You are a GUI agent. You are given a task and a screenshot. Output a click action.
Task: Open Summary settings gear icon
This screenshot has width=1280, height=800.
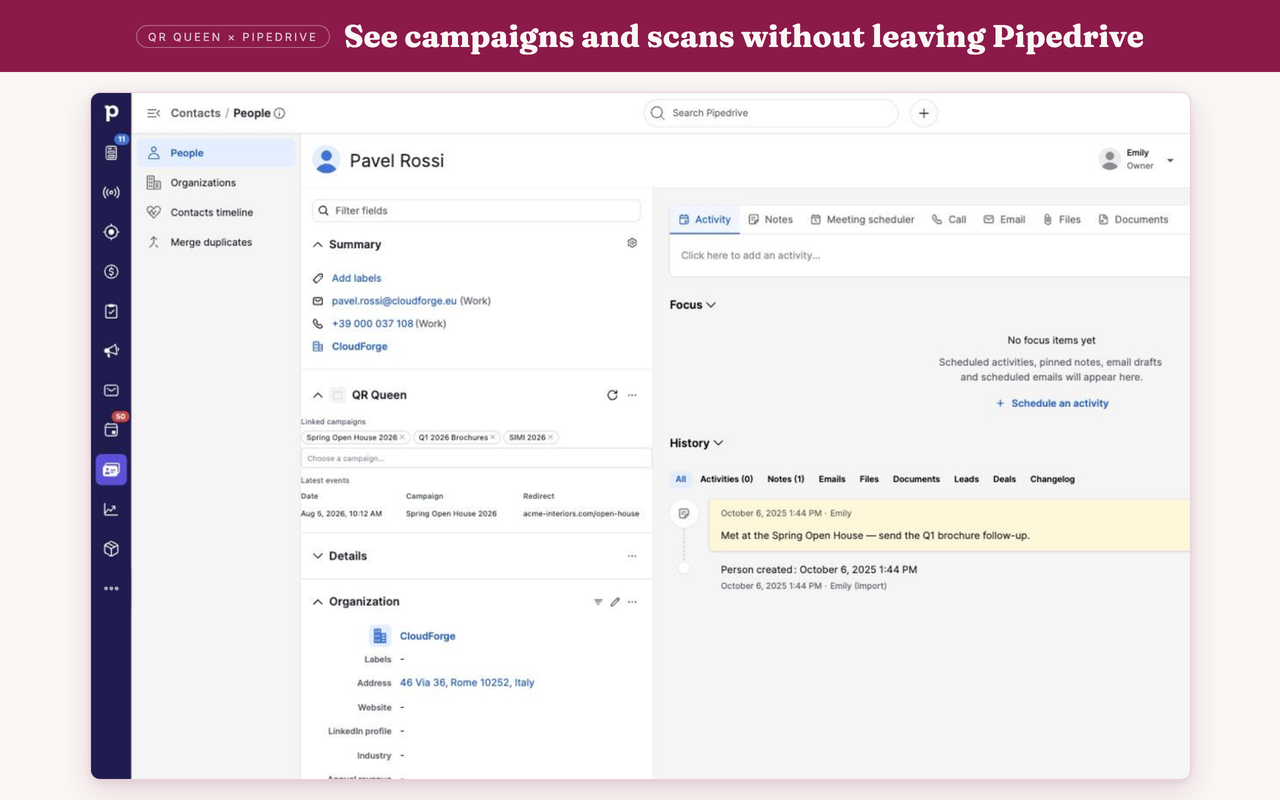(x=632, y=243)
